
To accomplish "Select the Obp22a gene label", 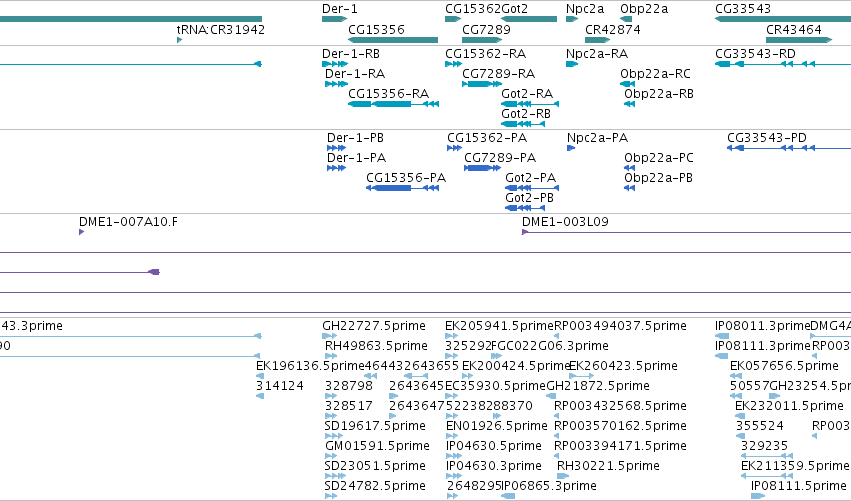I will [x=644, y=9].
